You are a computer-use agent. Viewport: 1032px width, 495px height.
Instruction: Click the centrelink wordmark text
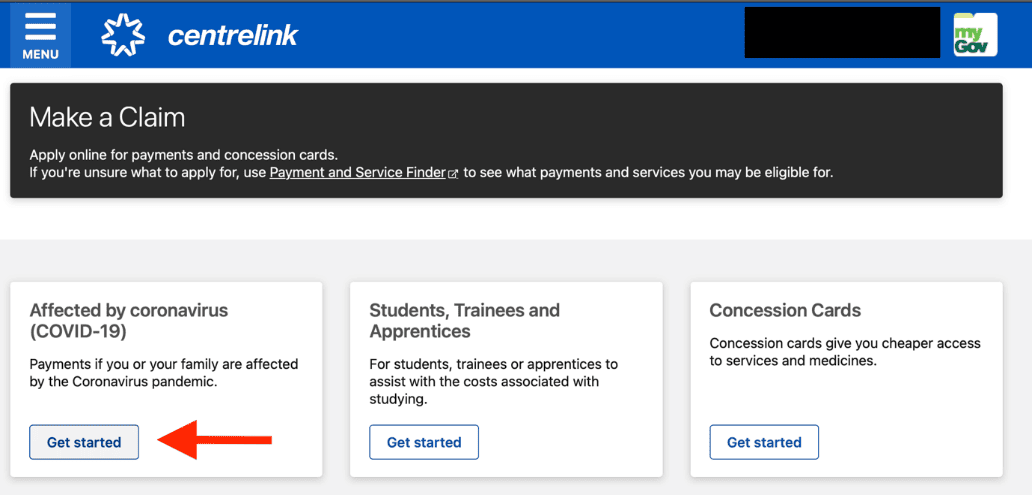233,36
